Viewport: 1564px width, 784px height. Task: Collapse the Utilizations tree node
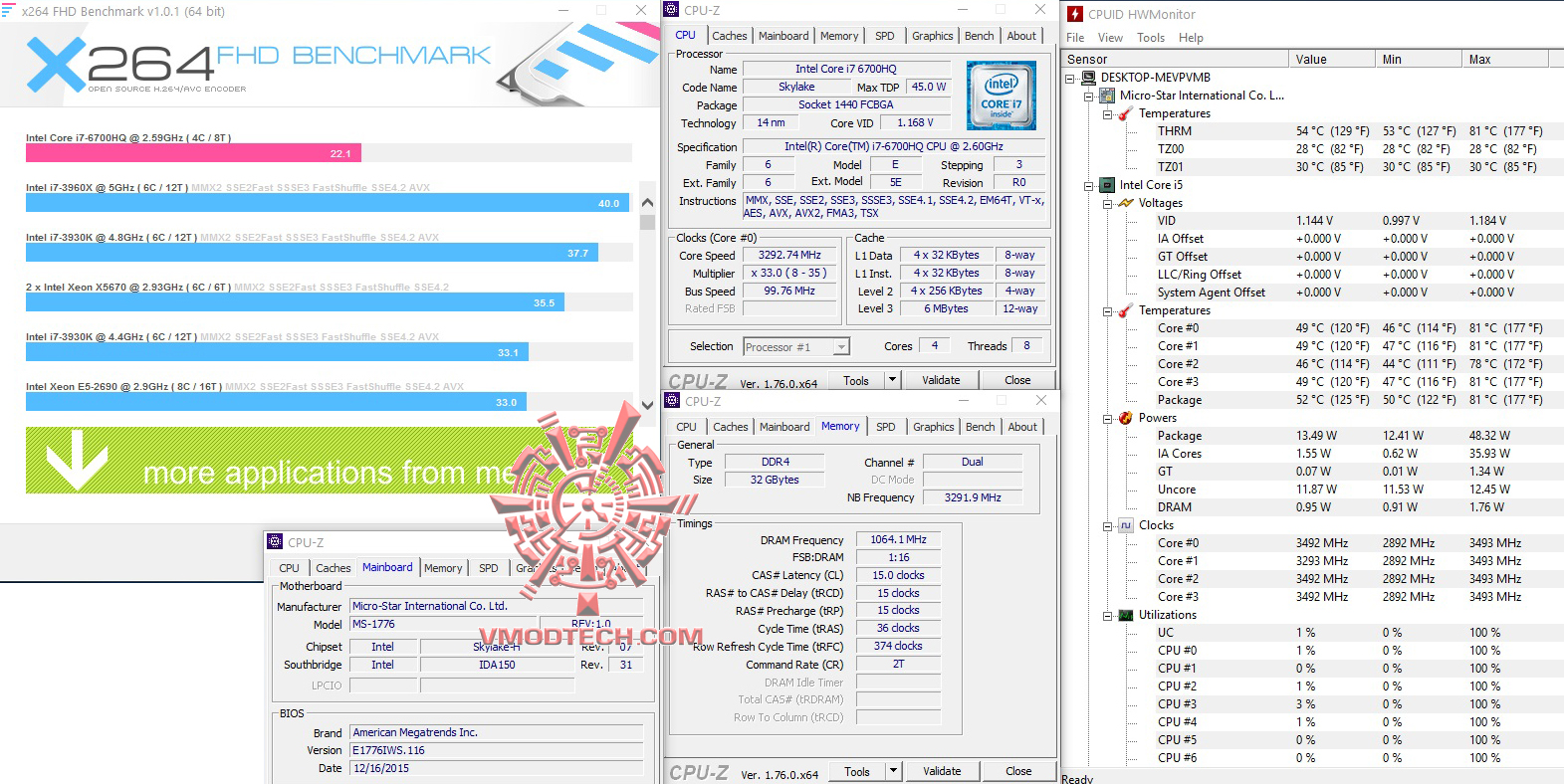click(1108, 615)
